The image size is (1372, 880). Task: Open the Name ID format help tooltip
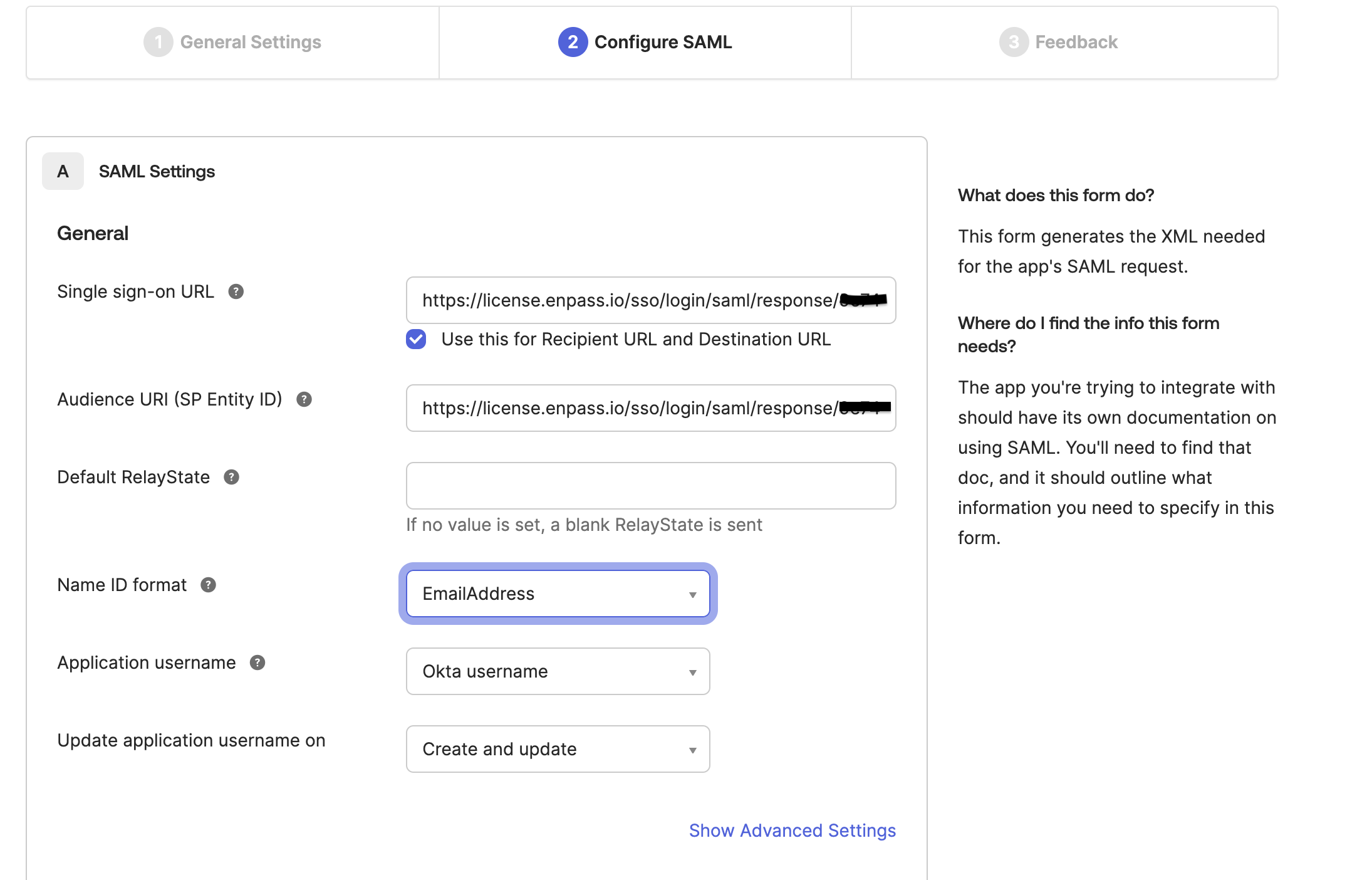[x=210, y=585]
